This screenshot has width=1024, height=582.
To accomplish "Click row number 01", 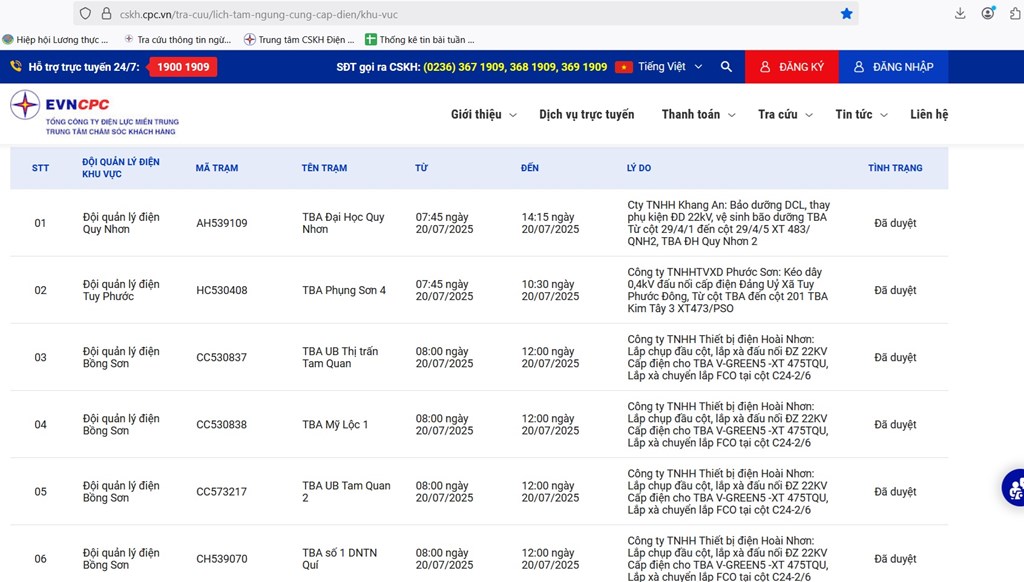I will 40,223.
